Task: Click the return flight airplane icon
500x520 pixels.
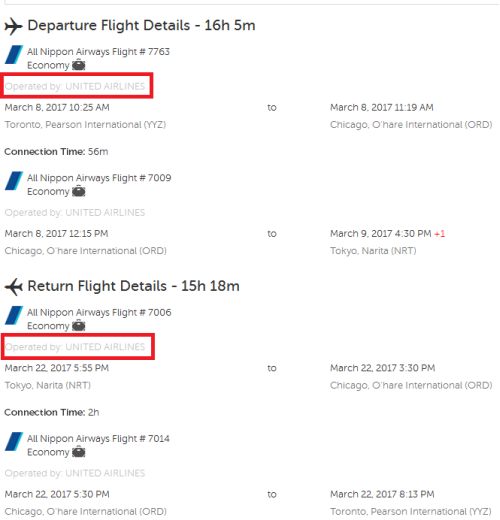Action: click(x=14, y=287)
